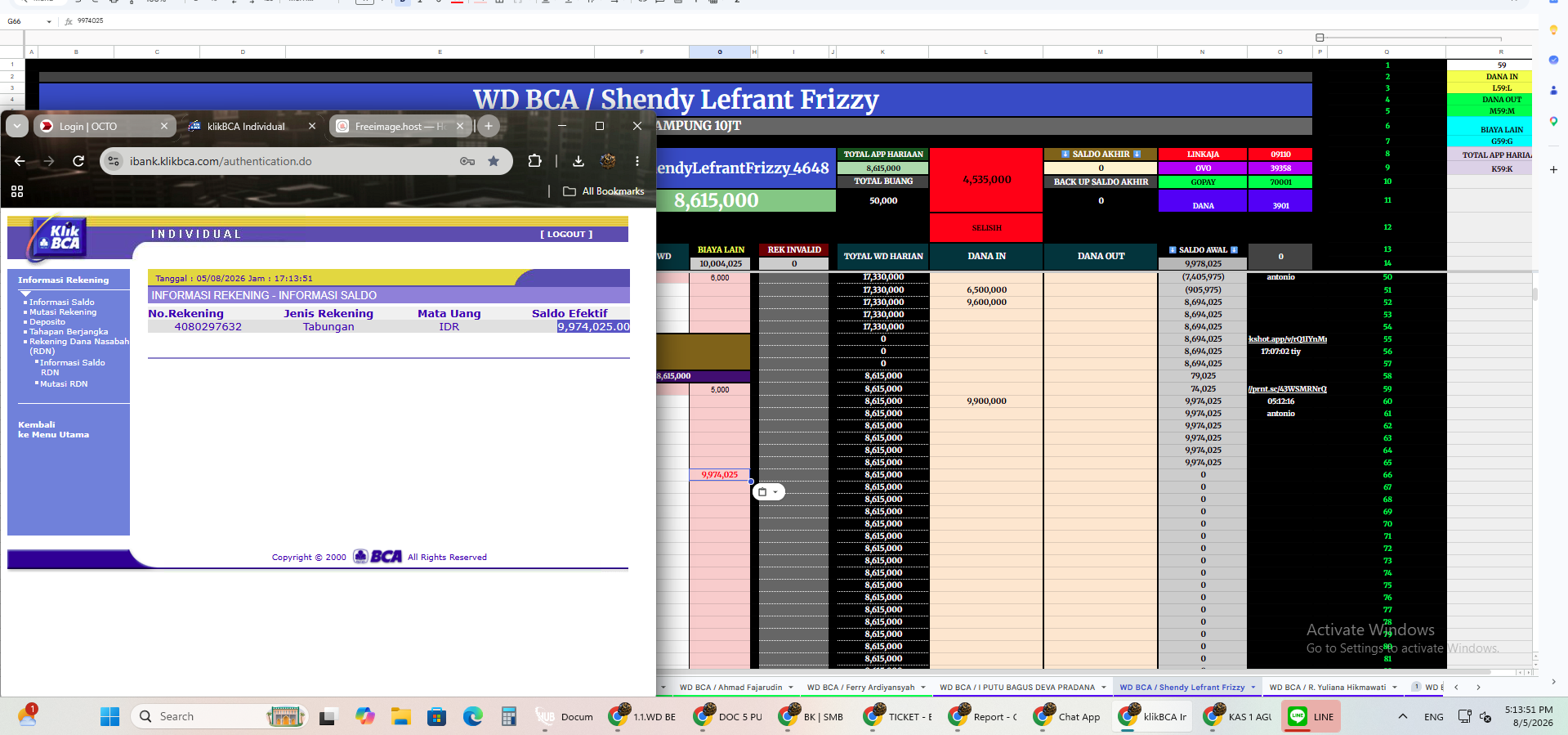Select the account number 4080297632

(208, 327)
